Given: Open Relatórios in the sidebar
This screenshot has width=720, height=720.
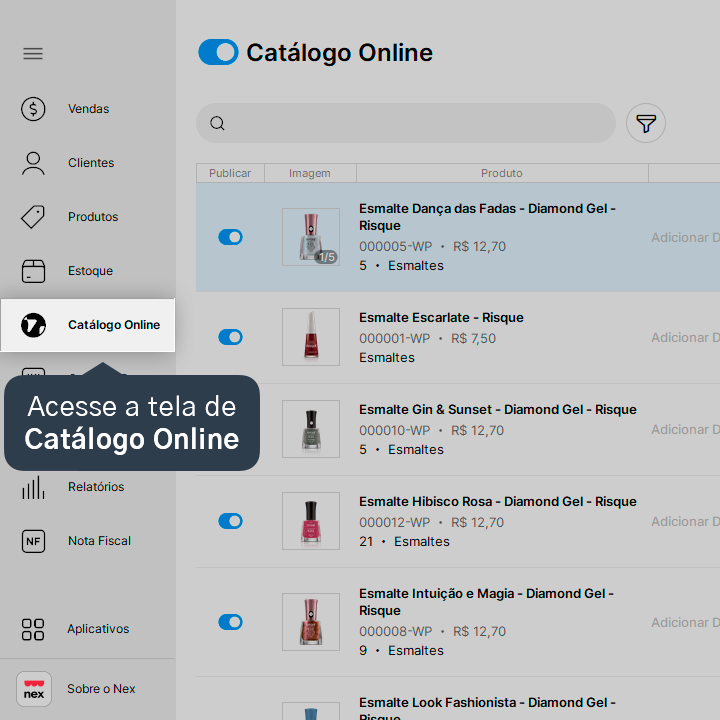Looking at the screenshot, I should click(x=96, y=487).
